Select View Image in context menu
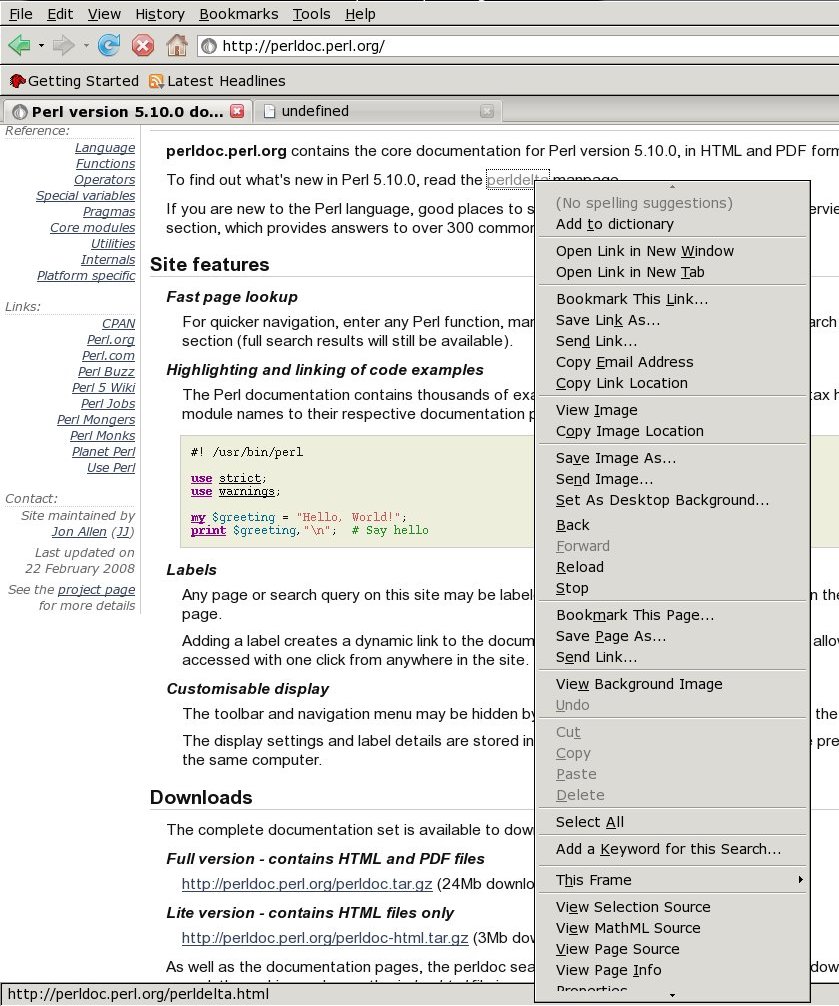The width and height of the screenshot is (839, 1006). (672, 410)
